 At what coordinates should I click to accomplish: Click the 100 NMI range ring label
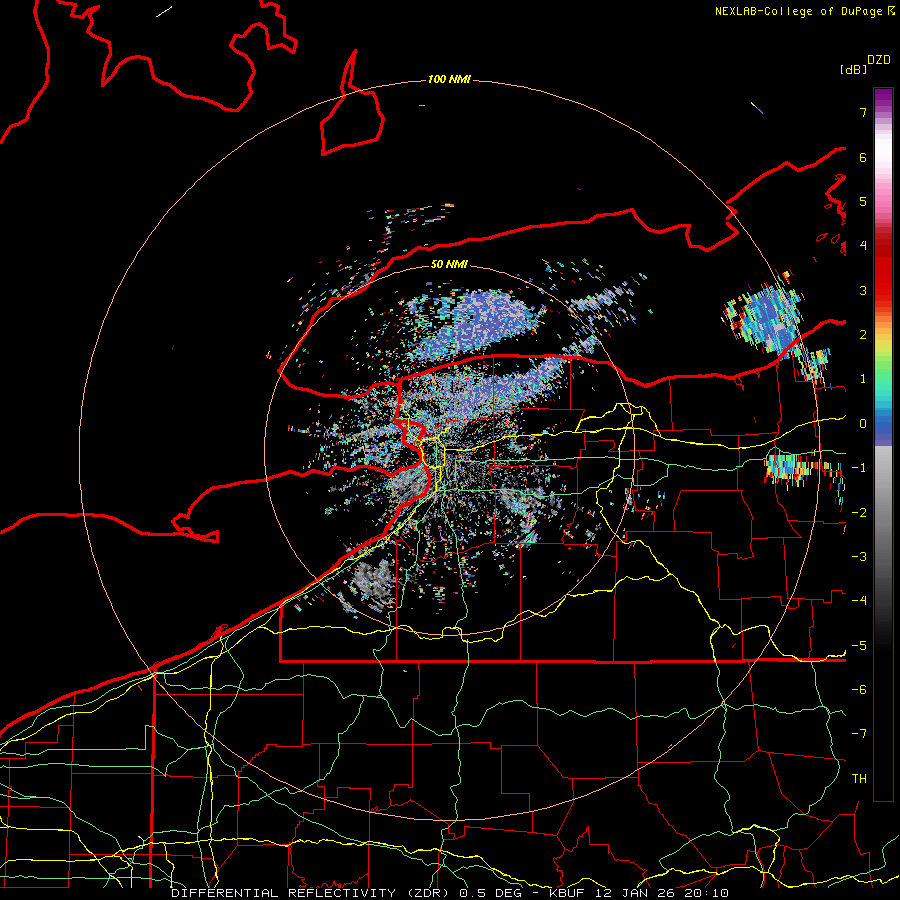coord(449,79)
